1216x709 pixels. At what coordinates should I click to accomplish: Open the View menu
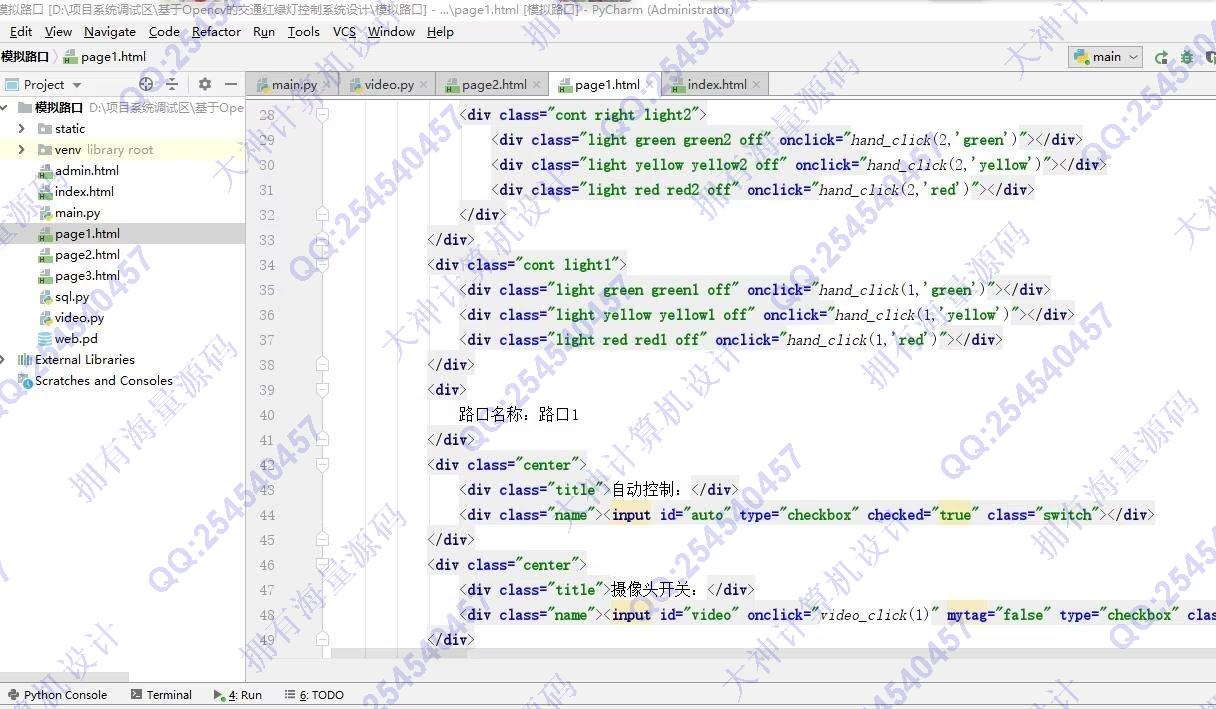point(58,32)
